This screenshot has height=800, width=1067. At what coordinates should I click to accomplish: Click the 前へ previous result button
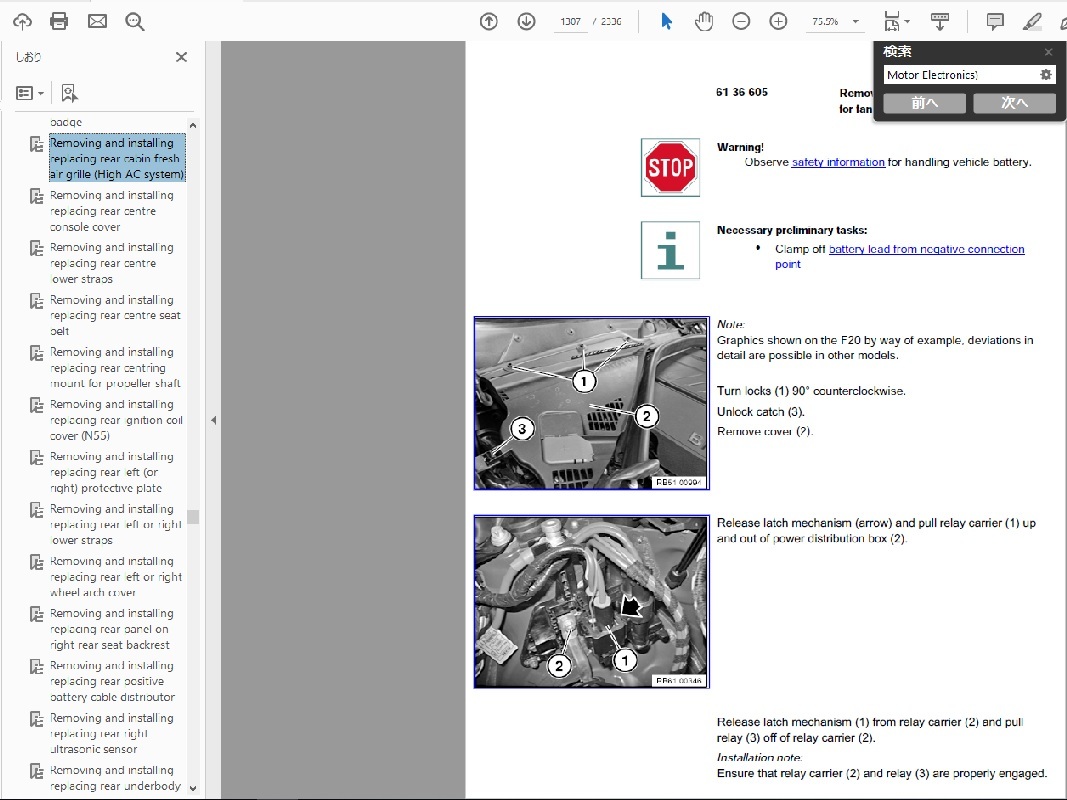924,103
